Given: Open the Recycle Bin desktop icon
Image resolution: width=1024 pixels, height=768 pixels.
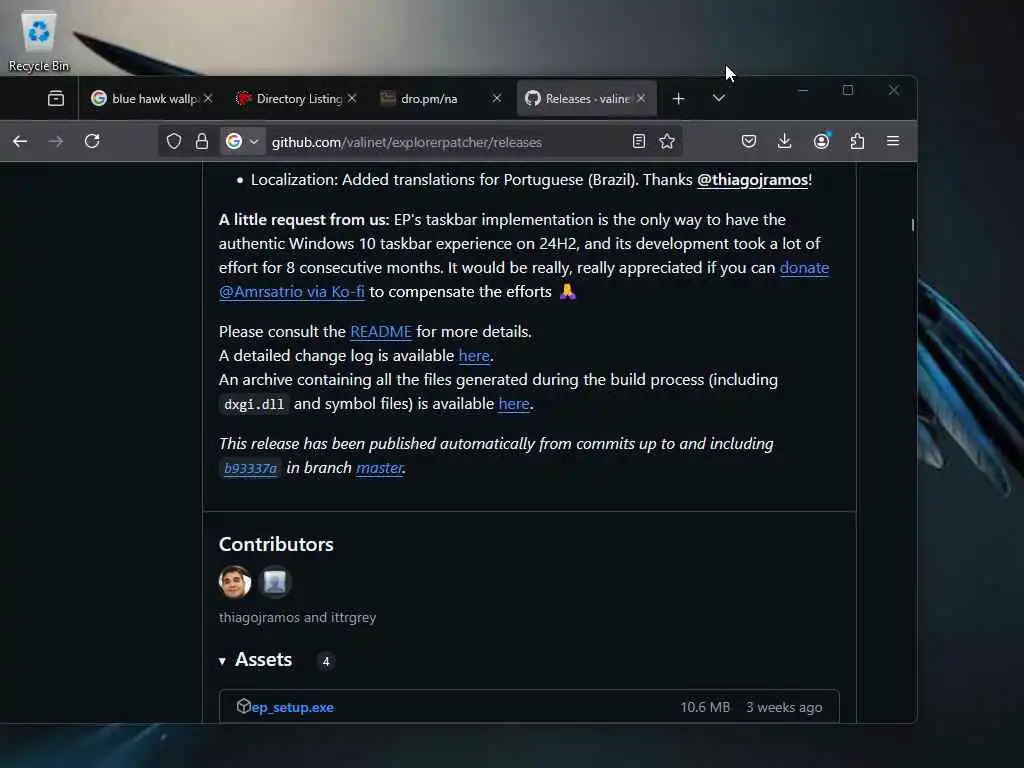Looking at the screenshot, I should pyautogui.click(x=39, y=41).
